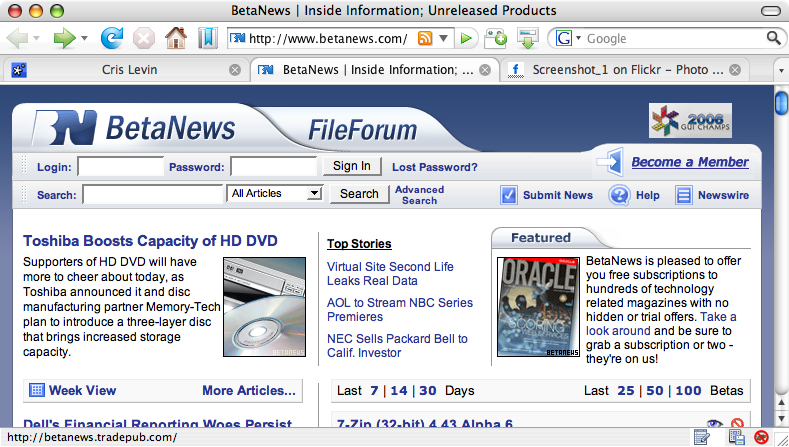Show the last 50 betas
Screen dimensions: 789x447
point(654,391)
